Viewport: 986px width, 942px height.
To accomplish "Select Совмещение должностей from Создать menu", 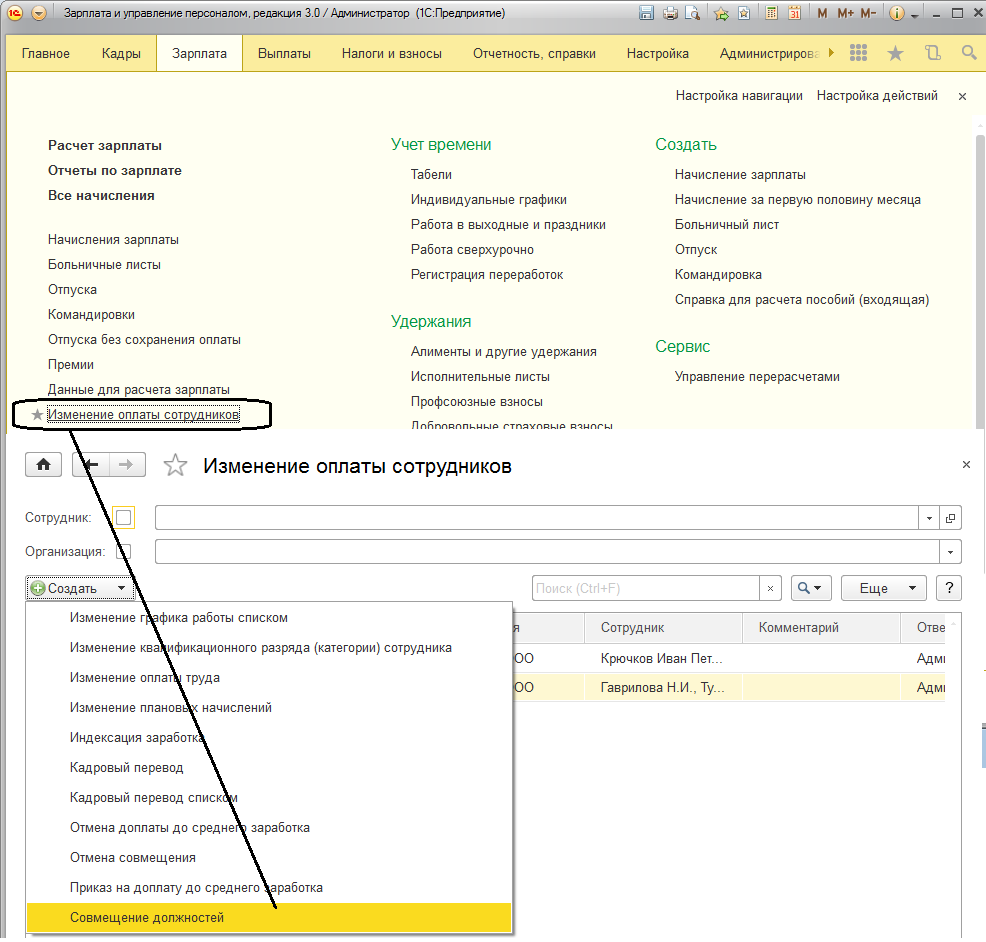I will tap(147, 917).
